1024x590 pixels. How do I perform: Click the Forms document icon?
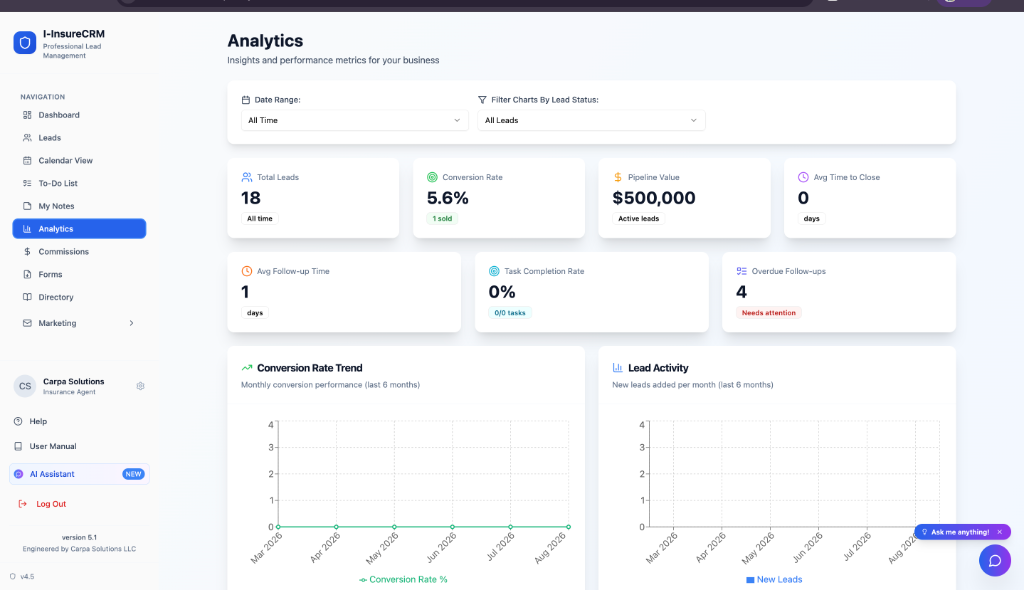(x=27, y=274)
